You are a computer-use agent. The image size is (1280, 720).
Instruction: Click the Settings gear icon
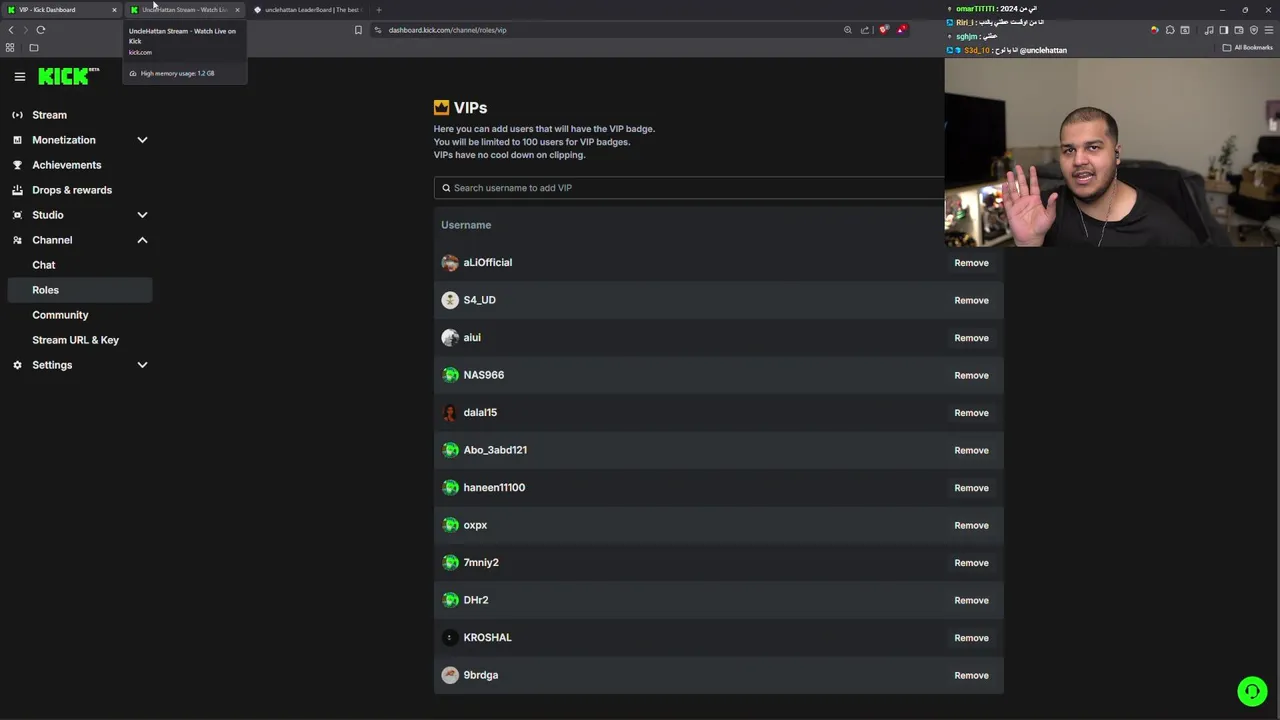click(17, 365)
